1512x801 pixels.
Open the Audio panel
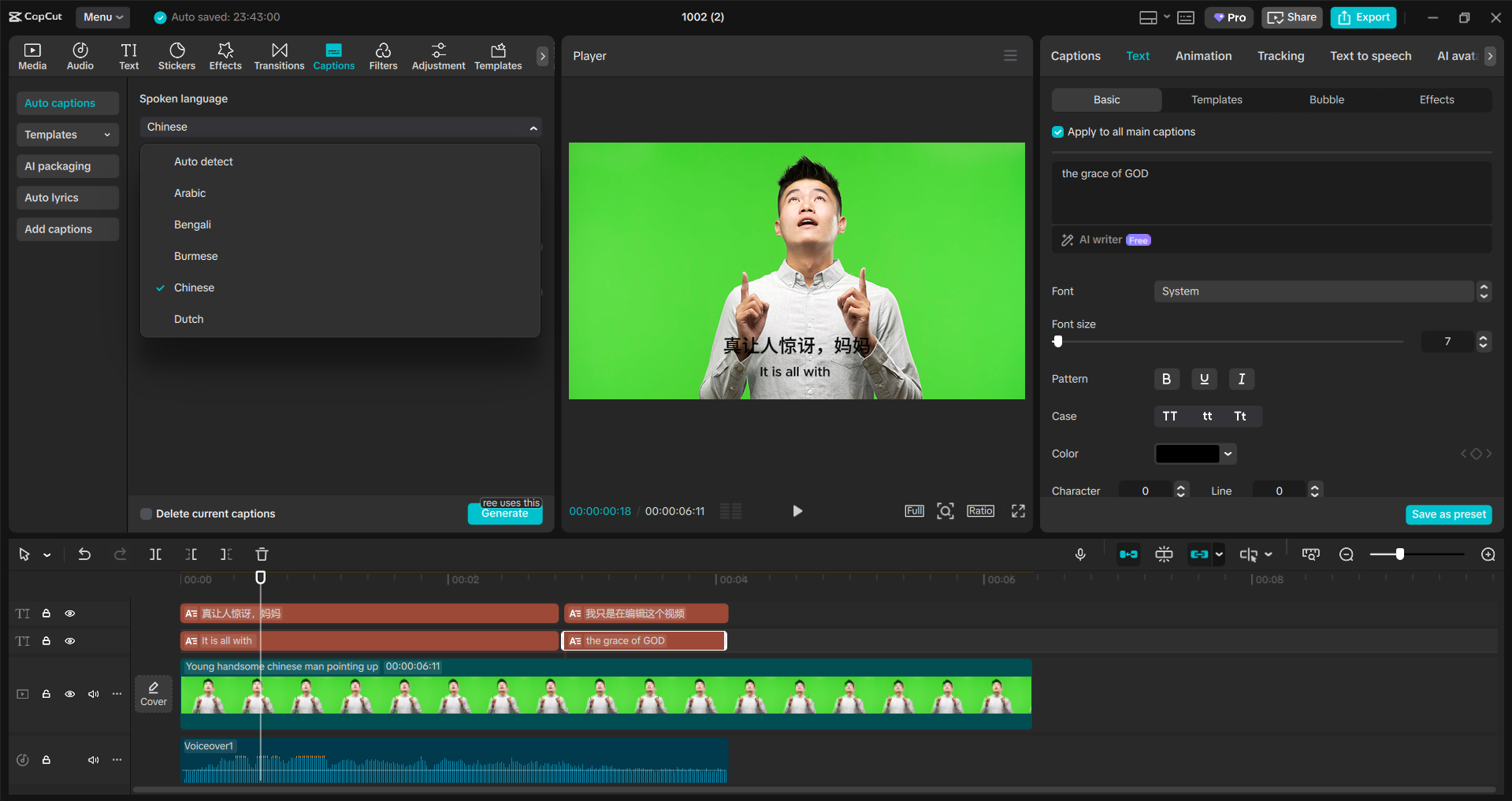point(80,55)
